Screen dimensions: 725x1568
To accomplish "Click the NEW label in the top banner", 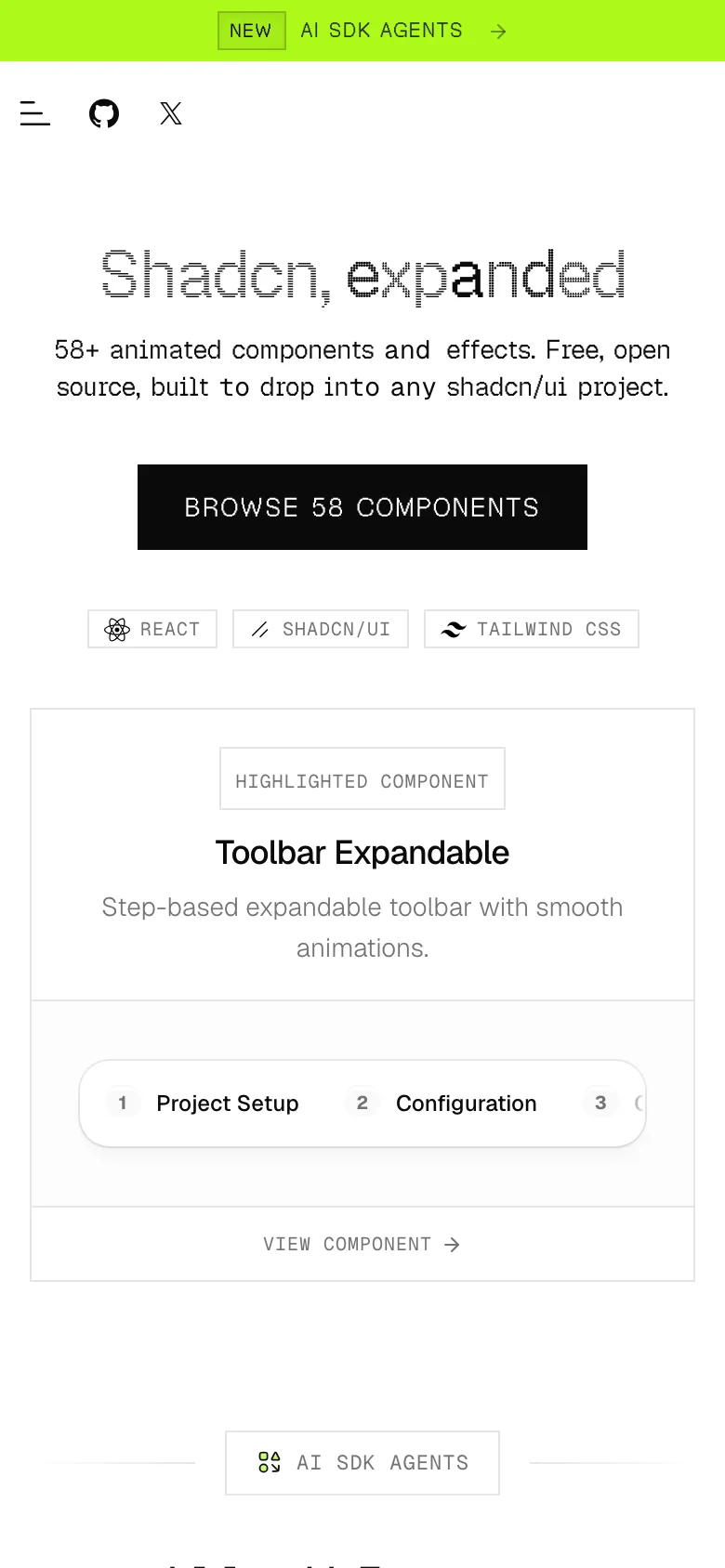I will tap(251, 31).
